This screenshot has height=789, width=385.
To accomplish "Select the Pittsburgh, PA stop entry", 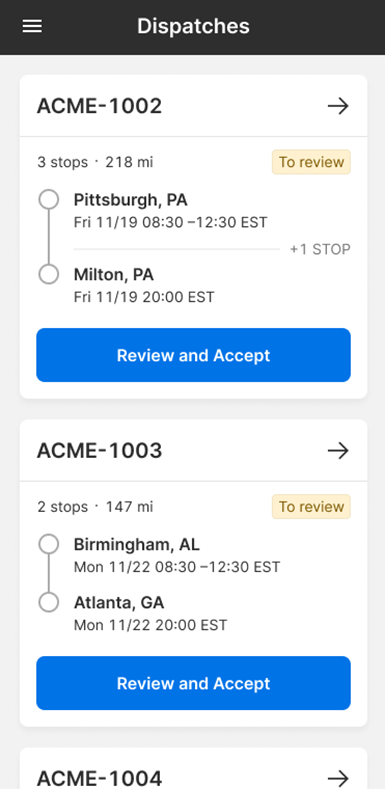I will click(x=171, y=211).
